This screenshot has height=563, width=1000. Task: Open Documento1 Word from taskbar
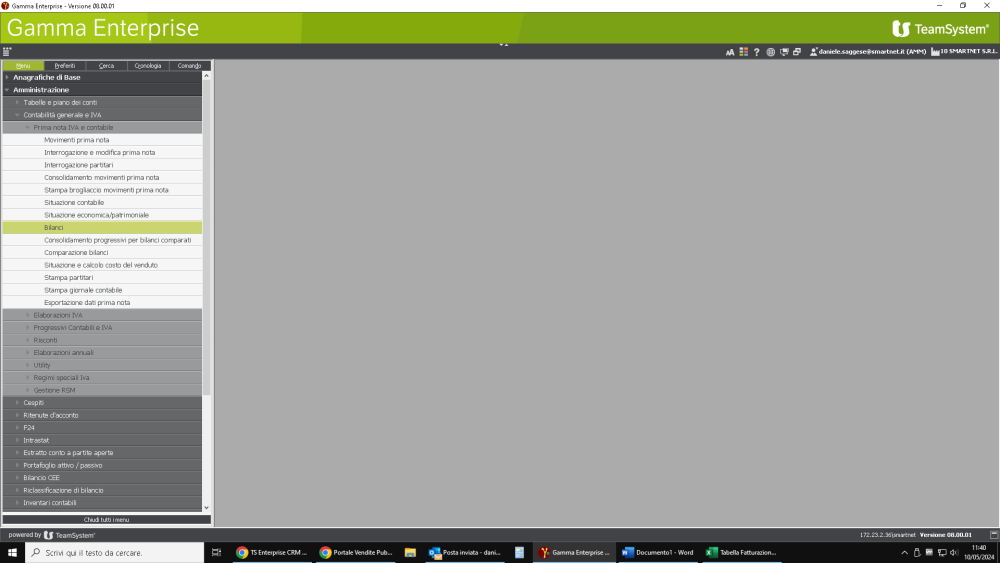[x=658, y=552]
